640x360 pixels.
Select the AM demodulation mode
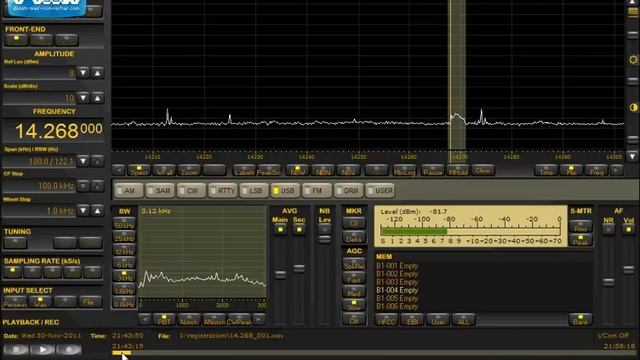[x=128, y=191]
